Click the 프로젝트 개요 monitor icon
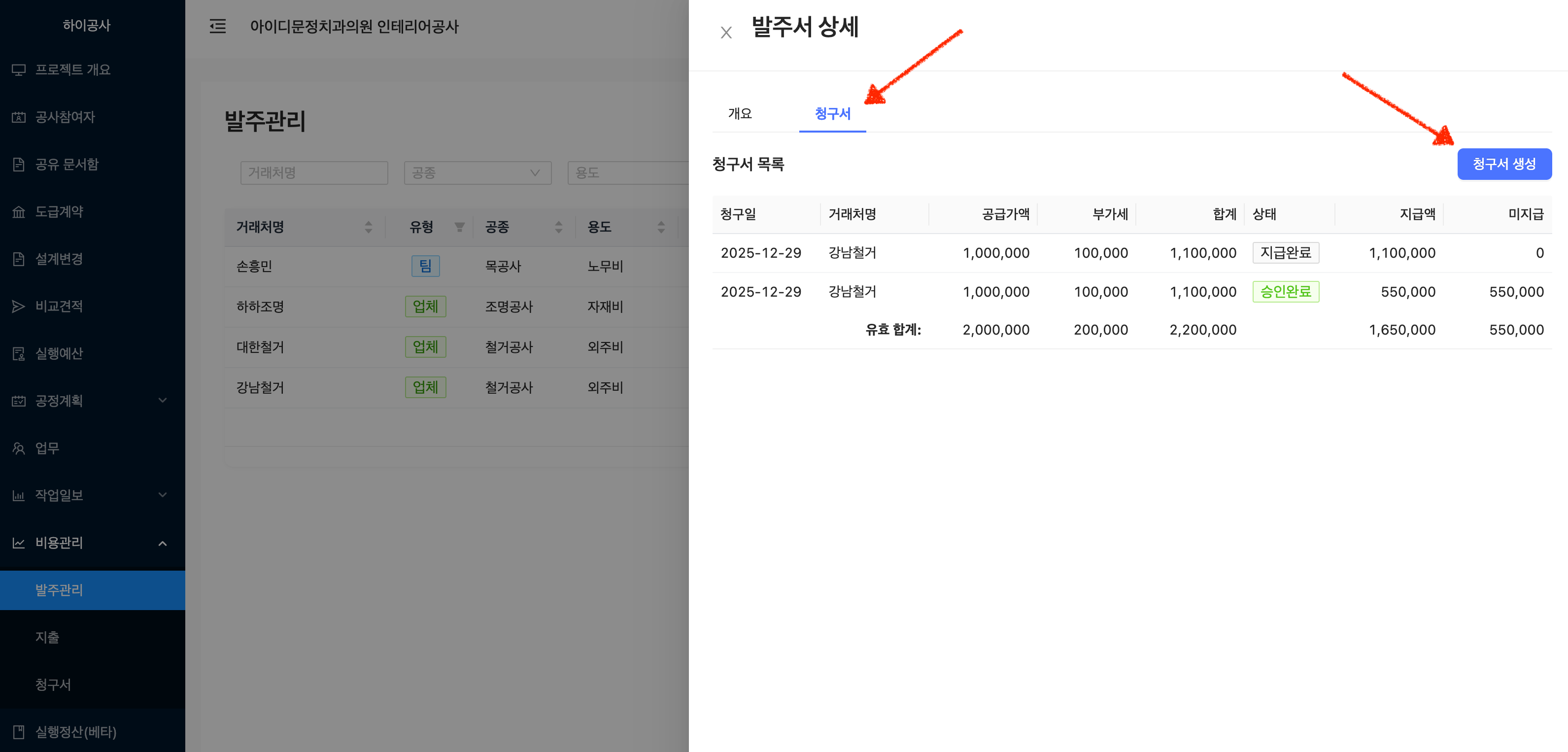The image size is (1568, 752). [19, 70]
